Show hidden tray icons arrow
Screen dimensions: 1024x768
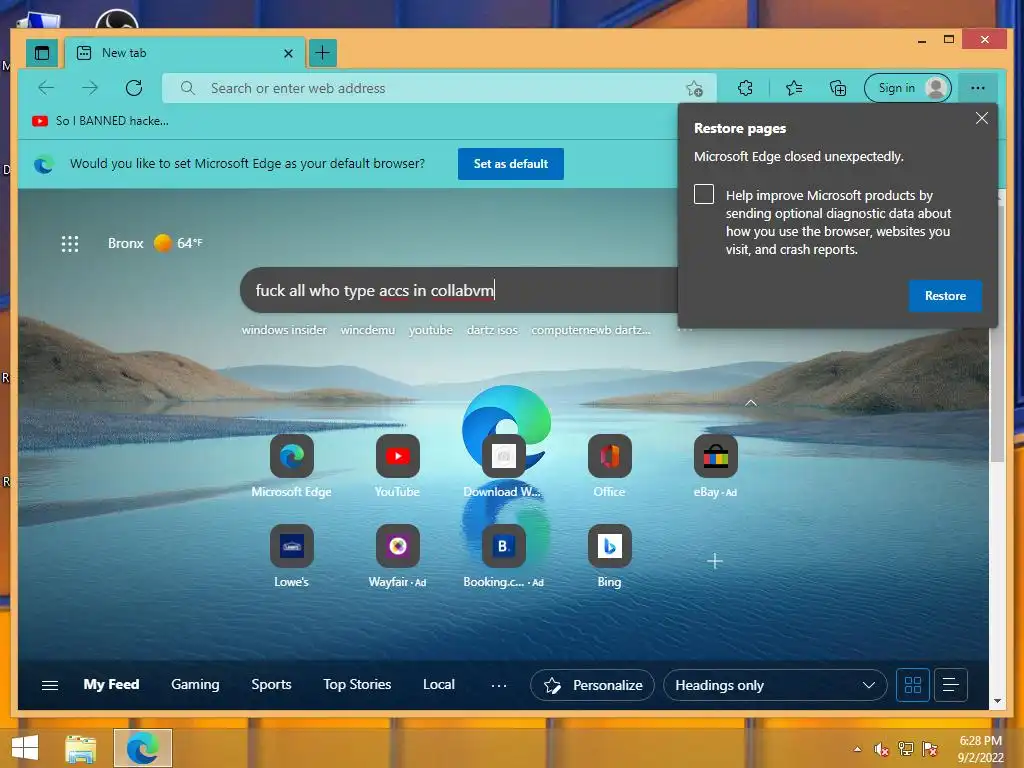(x=857, y=749)
